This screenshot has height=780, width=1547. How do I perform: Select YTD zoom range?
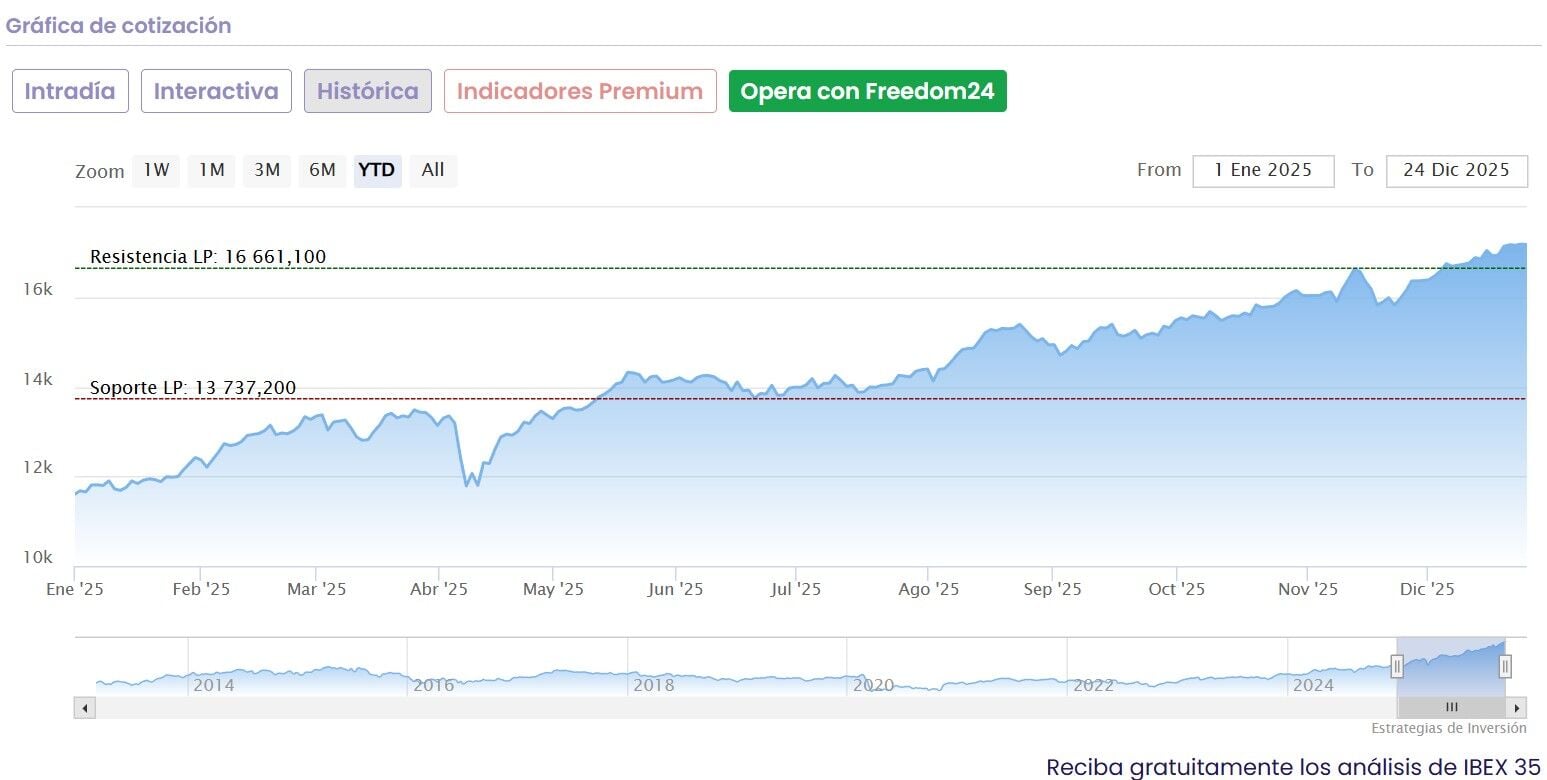(377, 170)
